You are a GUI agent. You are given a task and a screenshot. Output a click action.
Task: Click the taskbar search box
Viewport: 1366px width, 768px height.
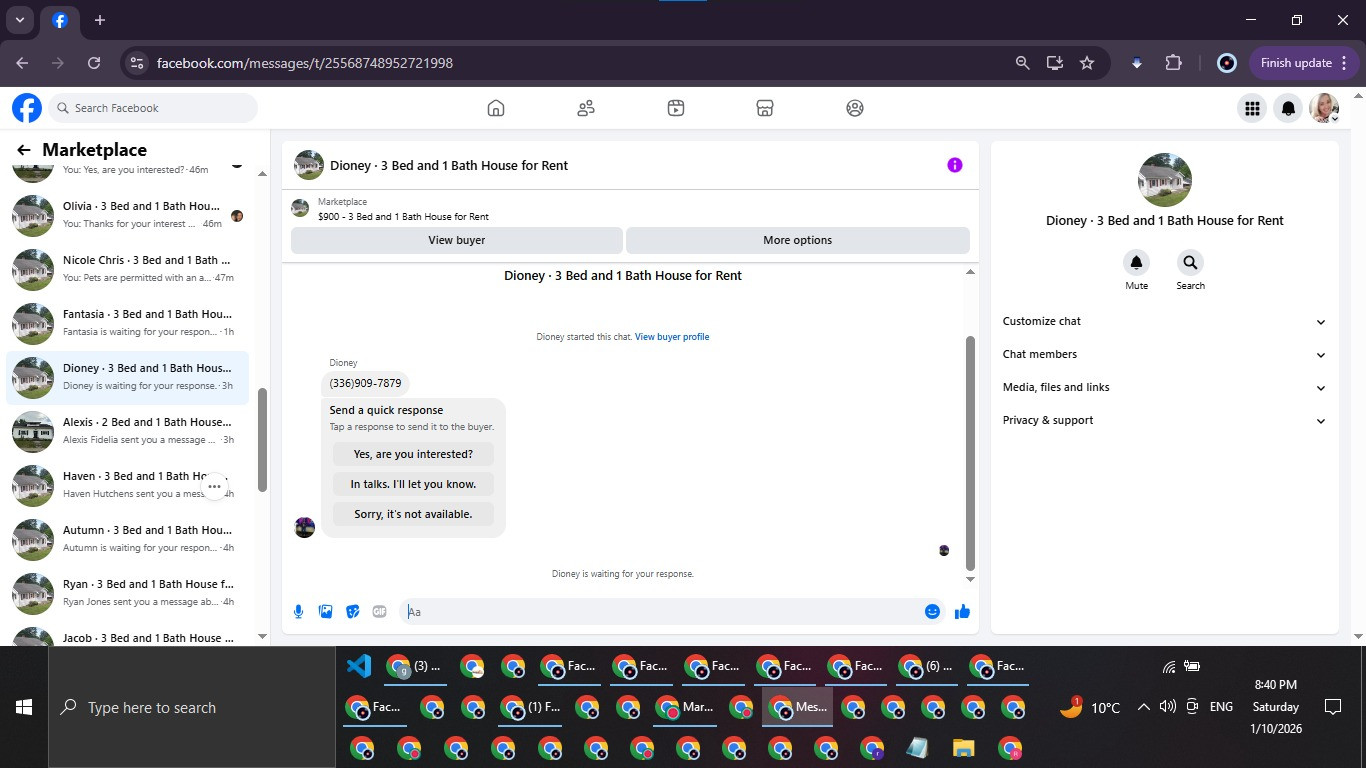192,707
